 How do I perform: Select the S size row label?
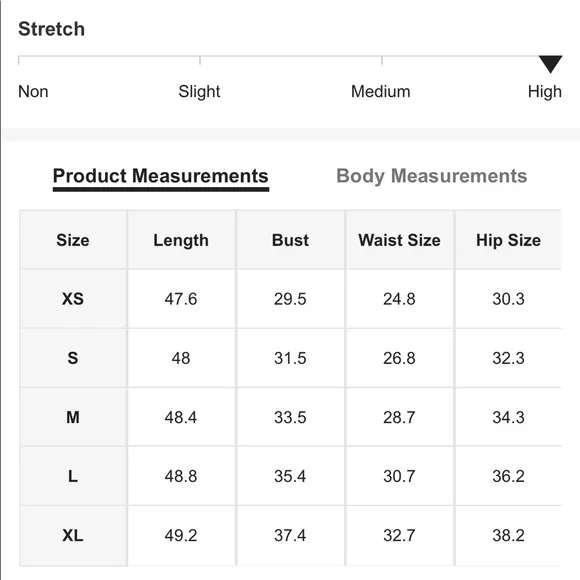[x=73, y=358]
